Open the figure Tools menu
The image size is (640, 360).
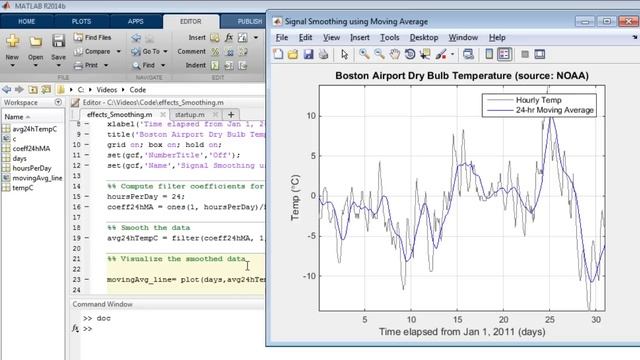[x=389, y=38]
